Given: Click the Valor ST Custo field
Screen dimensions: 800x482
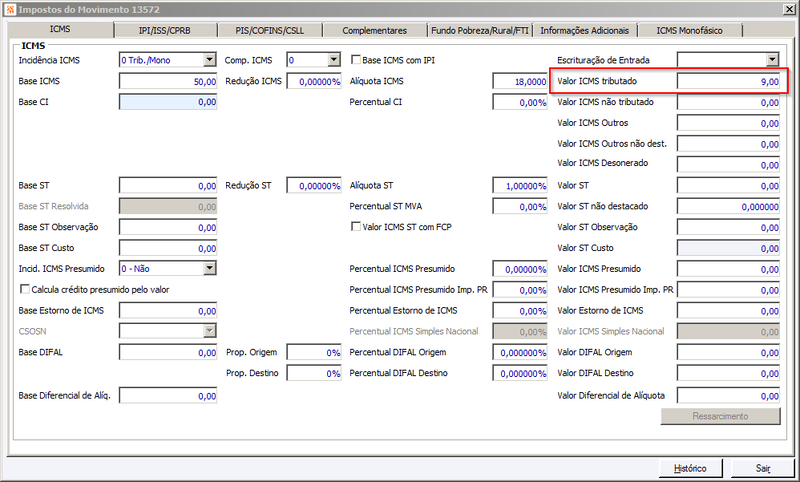Looking at the screenshot, I should [729, 248].
